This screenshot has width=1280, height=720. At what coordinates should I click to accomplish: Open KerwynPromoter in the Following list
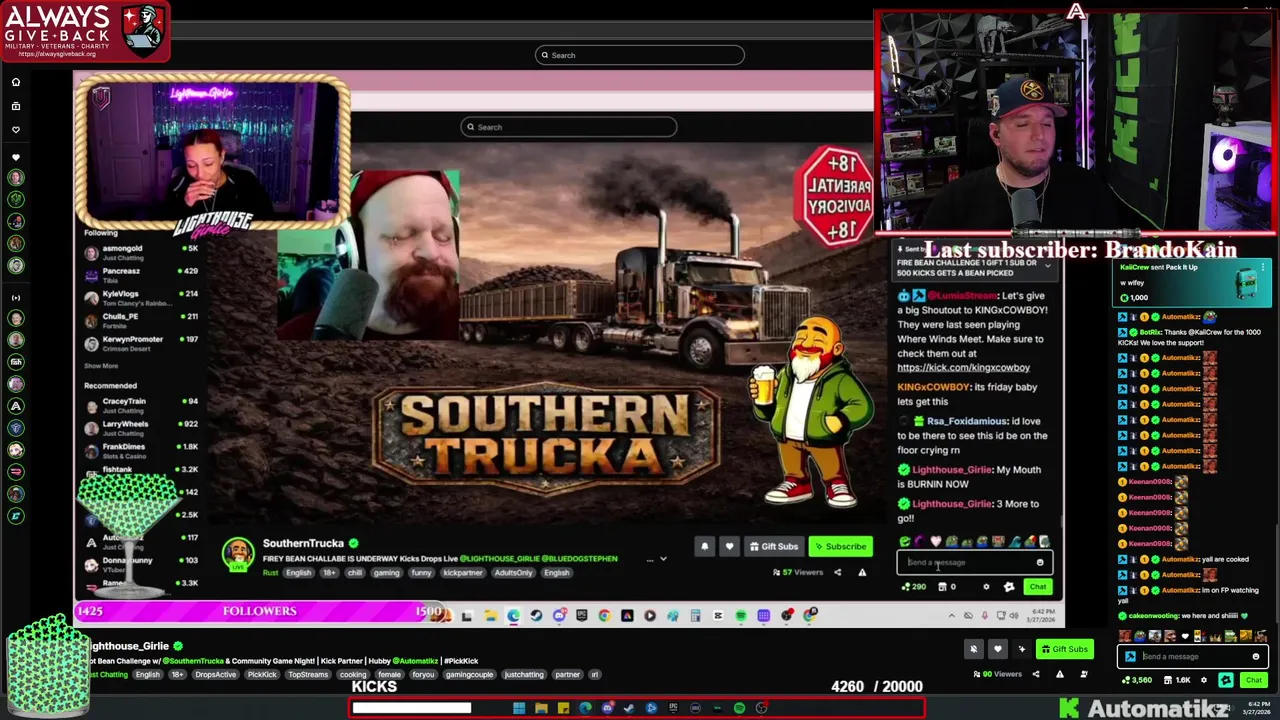(142, 343)
